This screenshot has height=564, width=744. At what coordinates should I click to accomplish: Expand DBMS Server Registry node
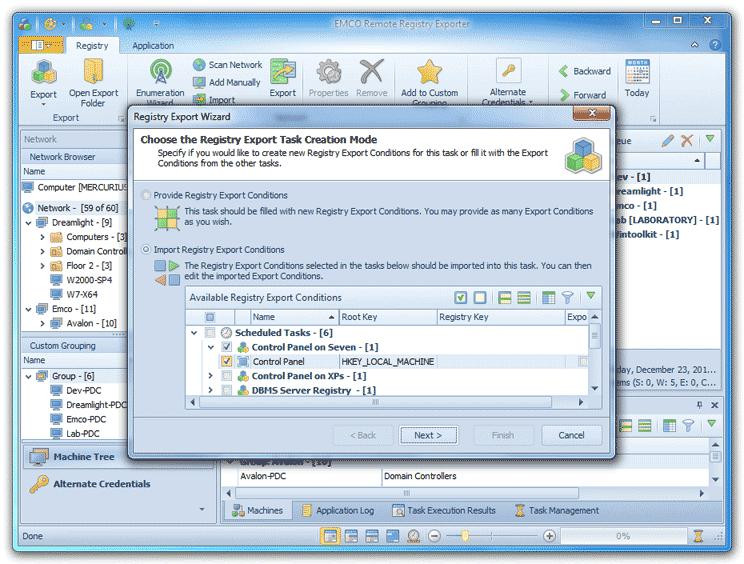(211, 390)
